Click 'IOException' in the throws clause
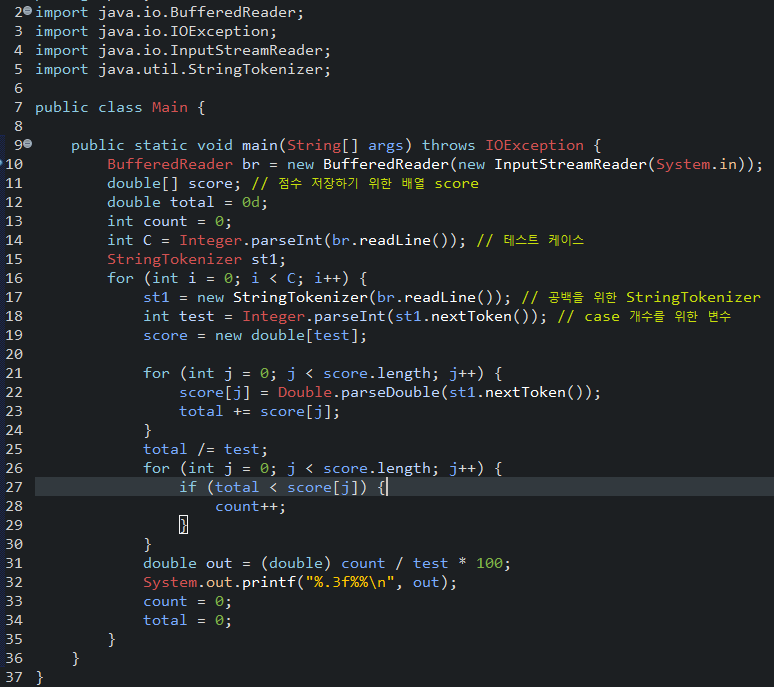The height and width of the screenshot is (687, 774). 534,146
